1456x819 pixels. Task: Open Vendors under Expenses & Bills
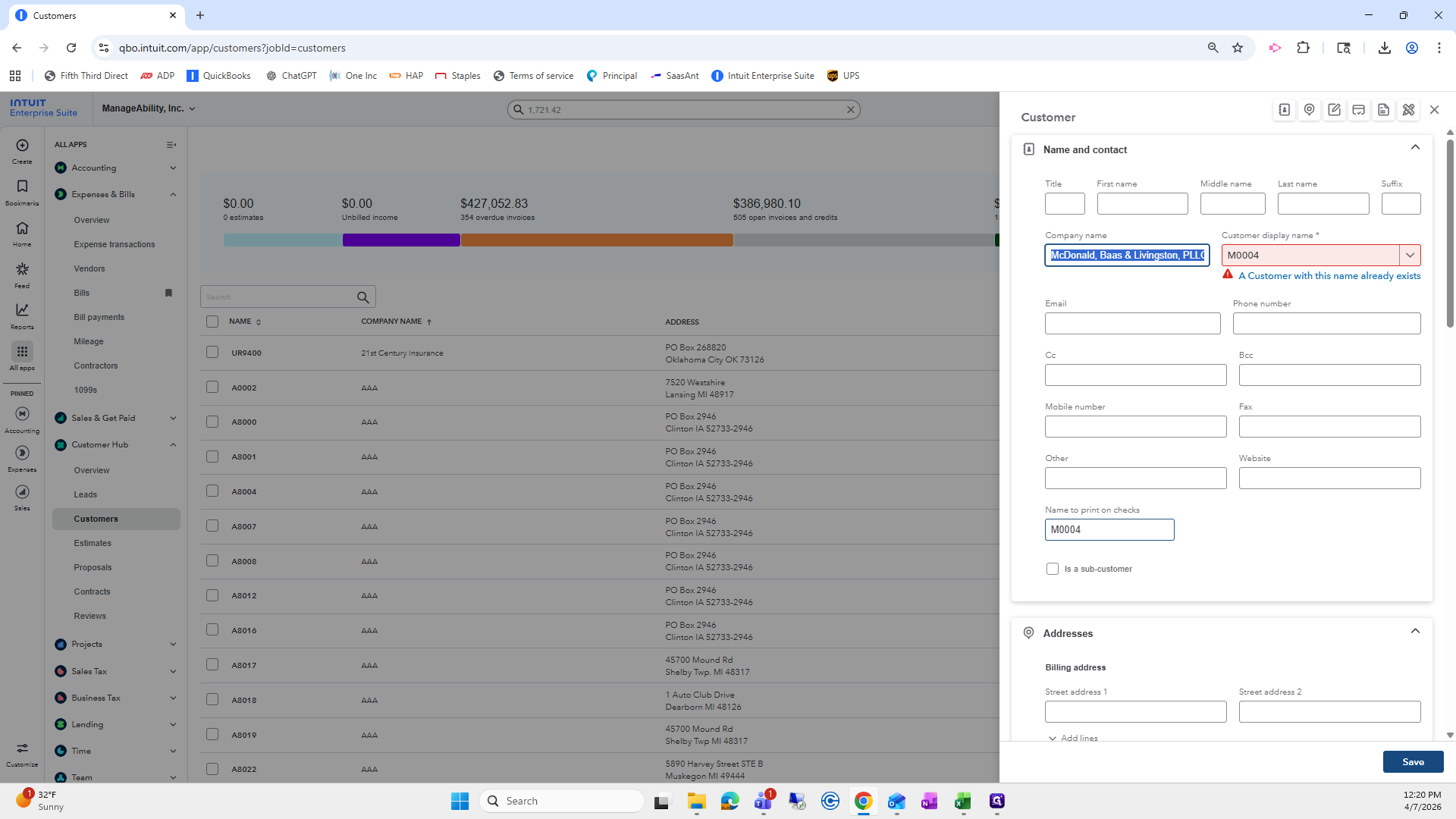point(89,268)
